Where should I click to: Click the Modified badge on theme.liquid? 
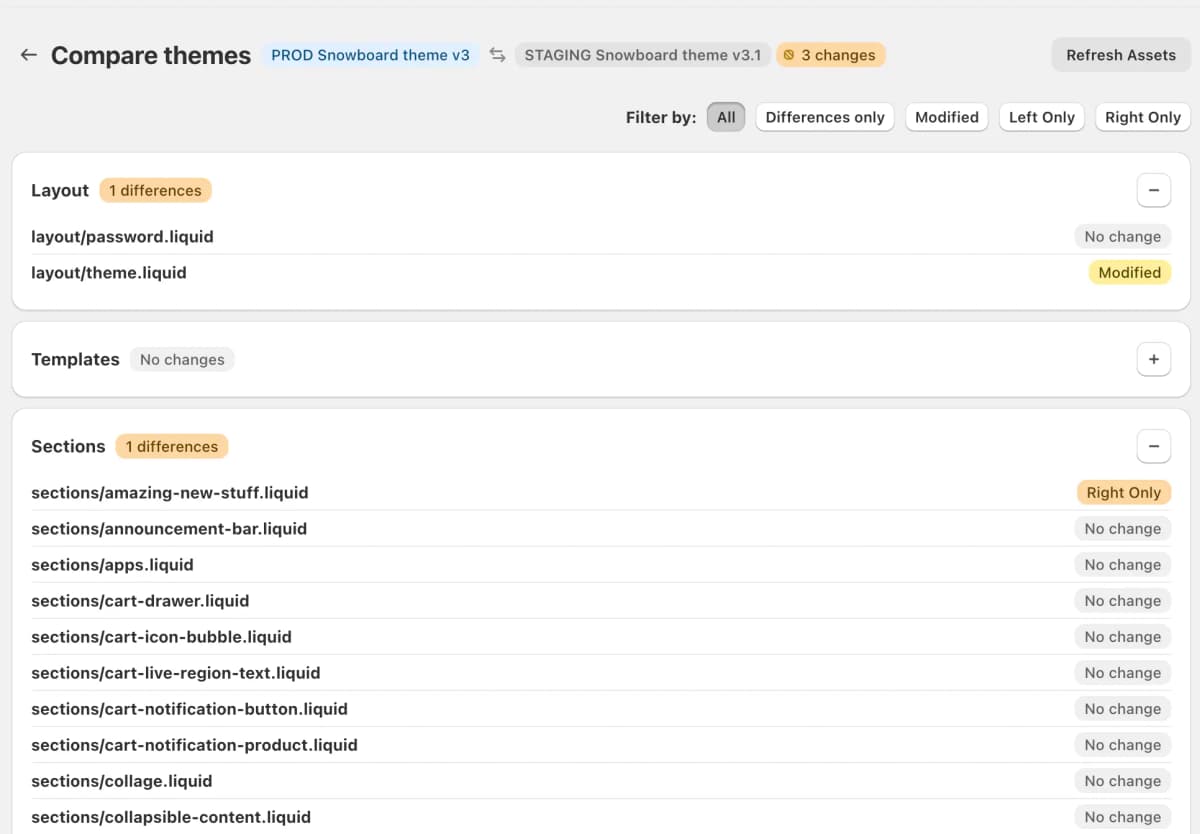[x=1129, y=272]
